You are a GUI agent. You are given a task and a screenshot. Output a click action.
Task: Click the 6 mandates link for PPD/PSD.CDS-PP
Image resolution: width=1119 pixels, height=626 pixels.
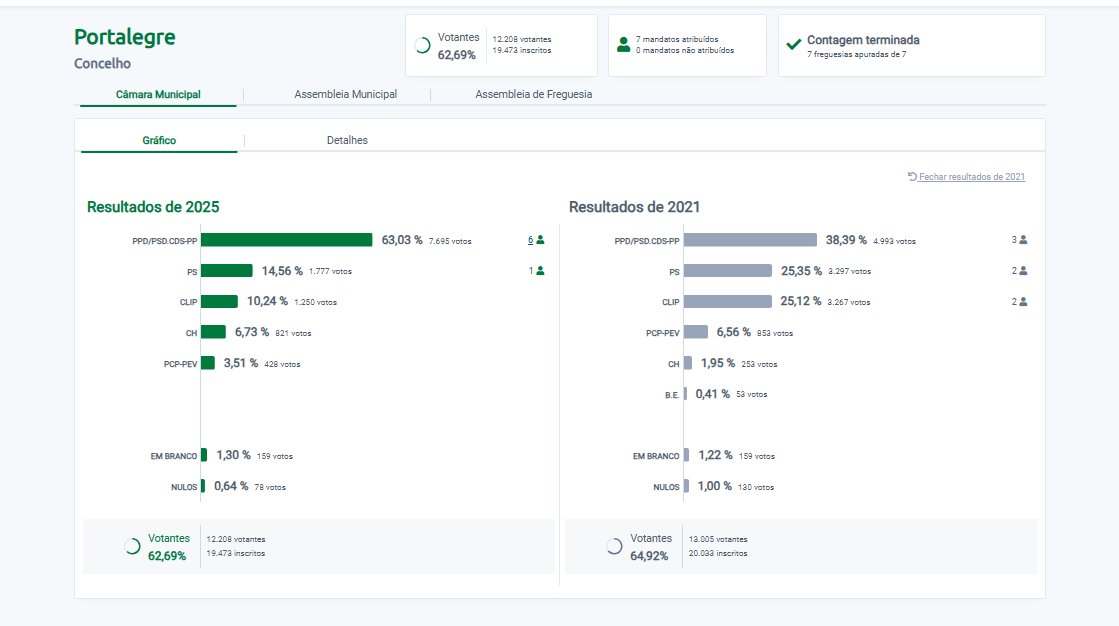[531, 240]
